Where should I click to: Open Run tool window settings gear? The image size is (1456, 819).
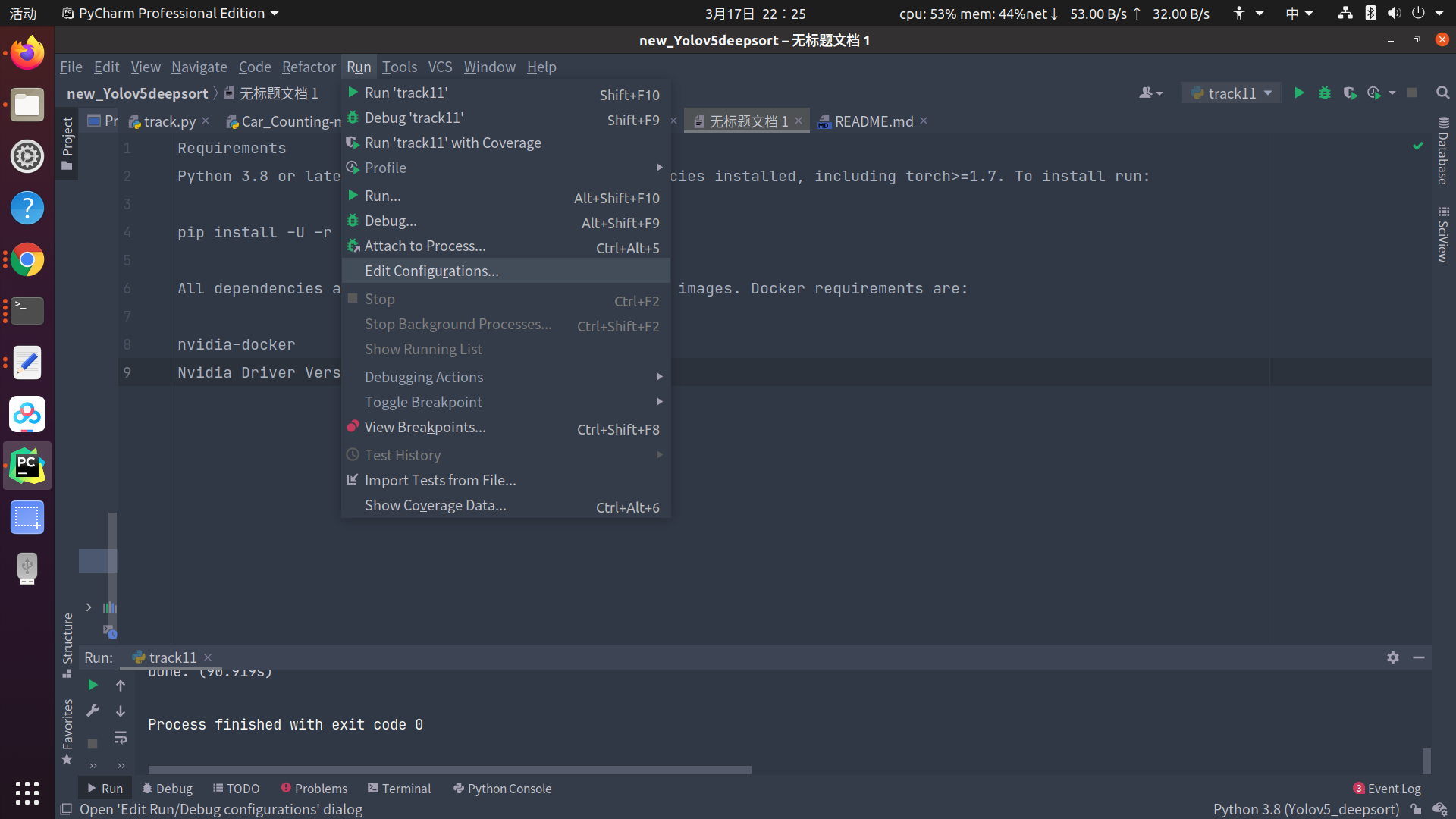1393,657
